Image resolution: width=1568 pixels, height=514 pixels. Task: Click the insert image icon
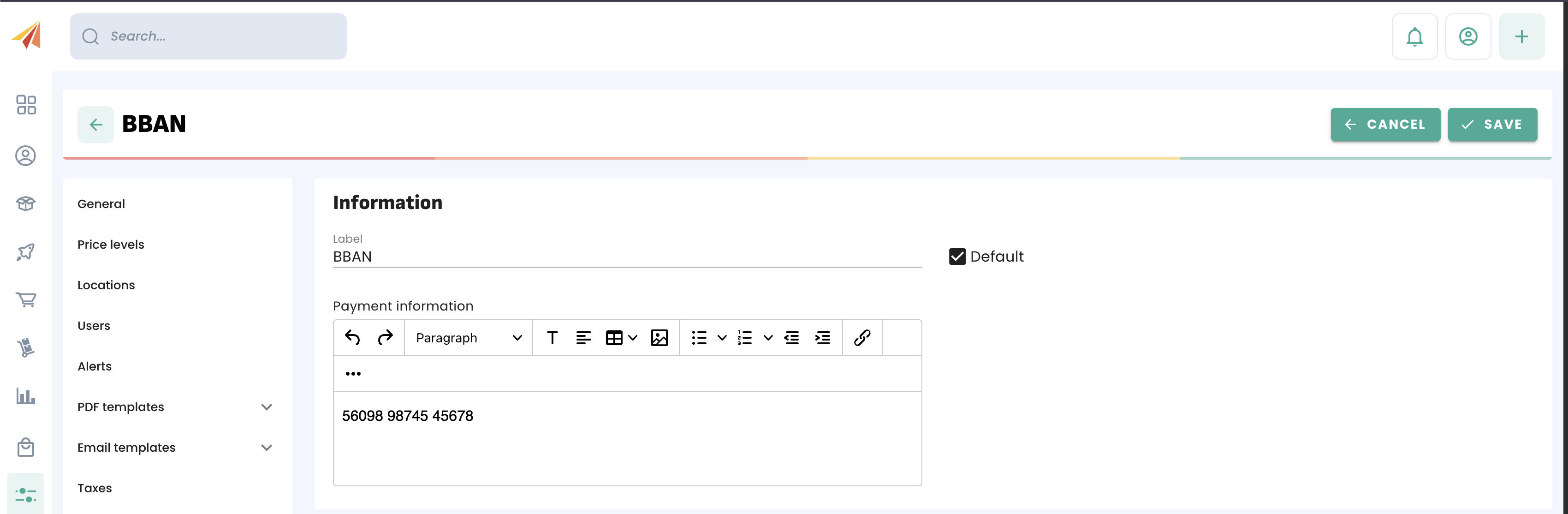(659, 337)
